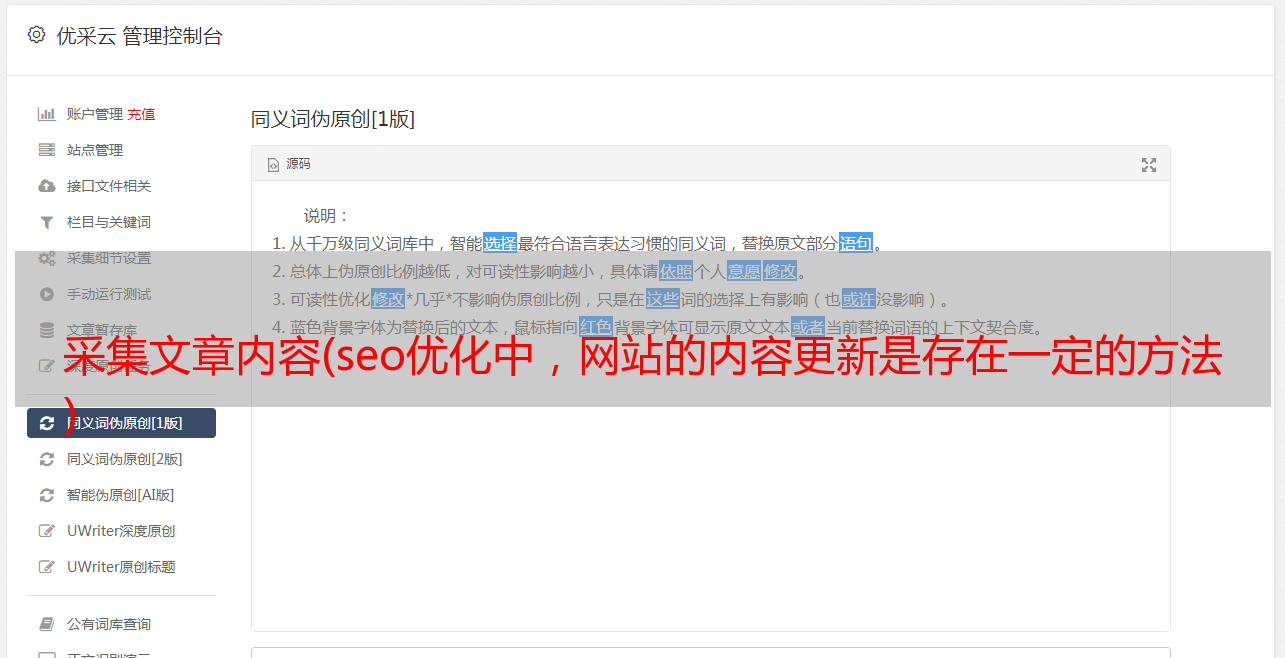Click the highlighted word 选择 in the text
1285x658 pixels.
tap(500, 243)
